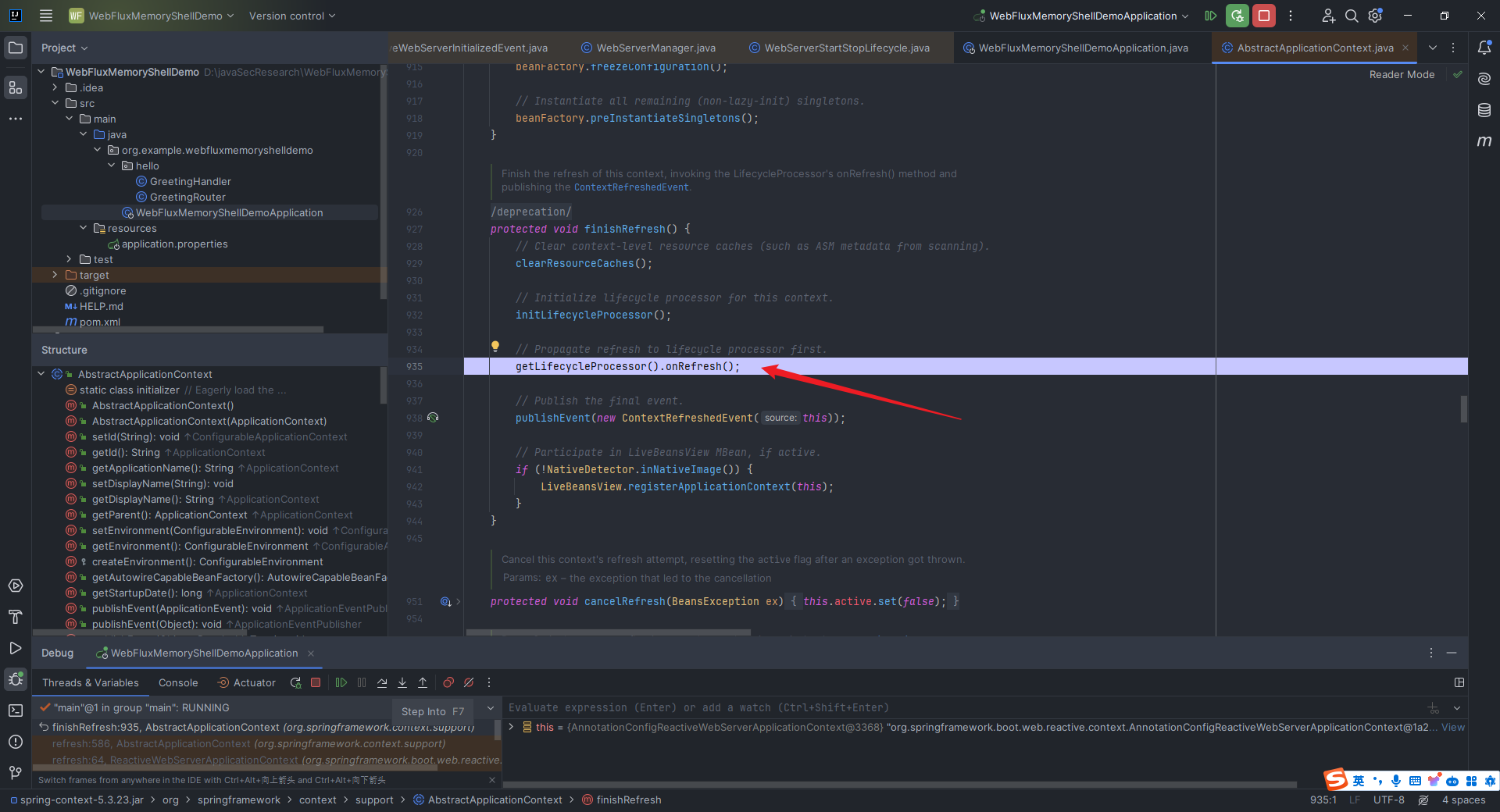Screen dimensions: 1500x812
Task: Open View Breakpoints dialog icon
Action: pyautogui.click(x=448, y=682)
